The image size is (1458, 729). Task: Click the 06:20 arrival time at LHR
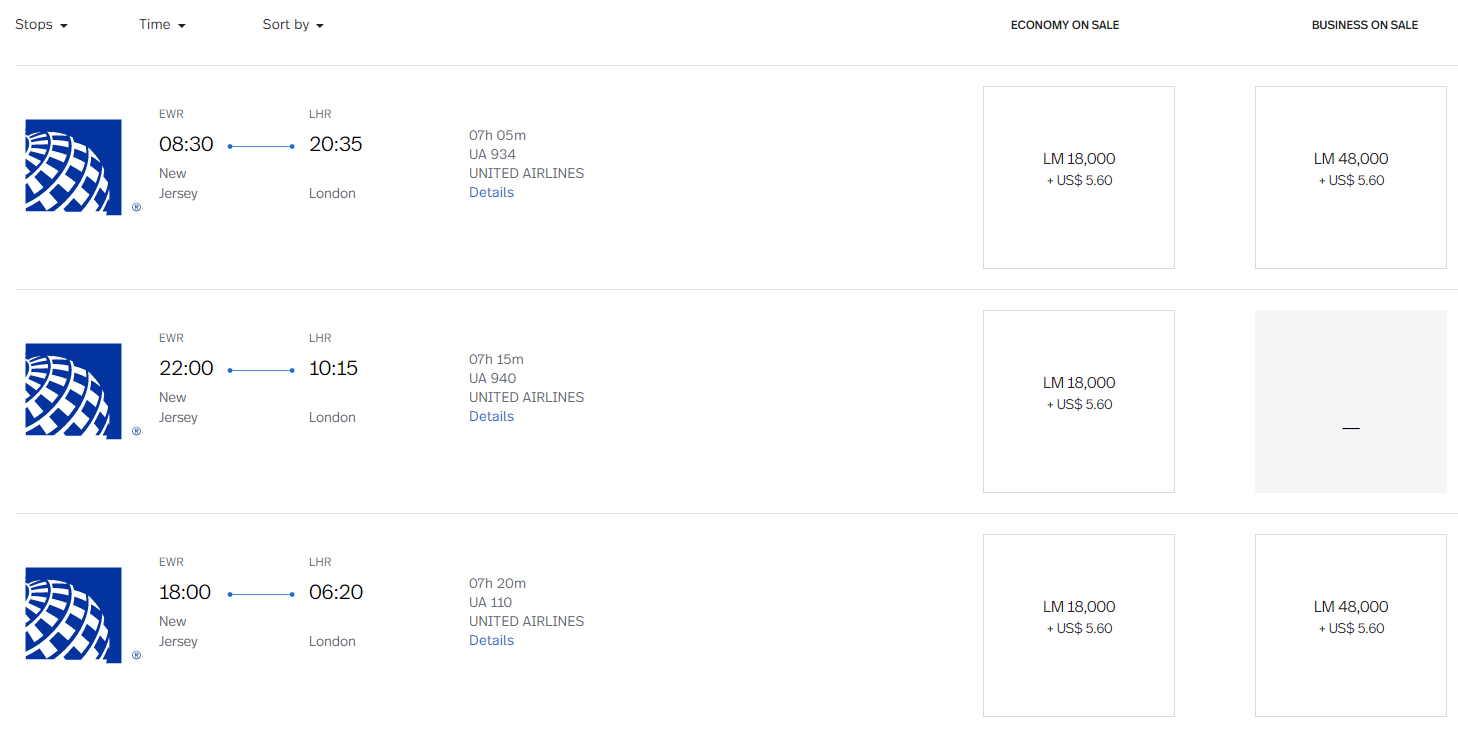click(336, 592)
